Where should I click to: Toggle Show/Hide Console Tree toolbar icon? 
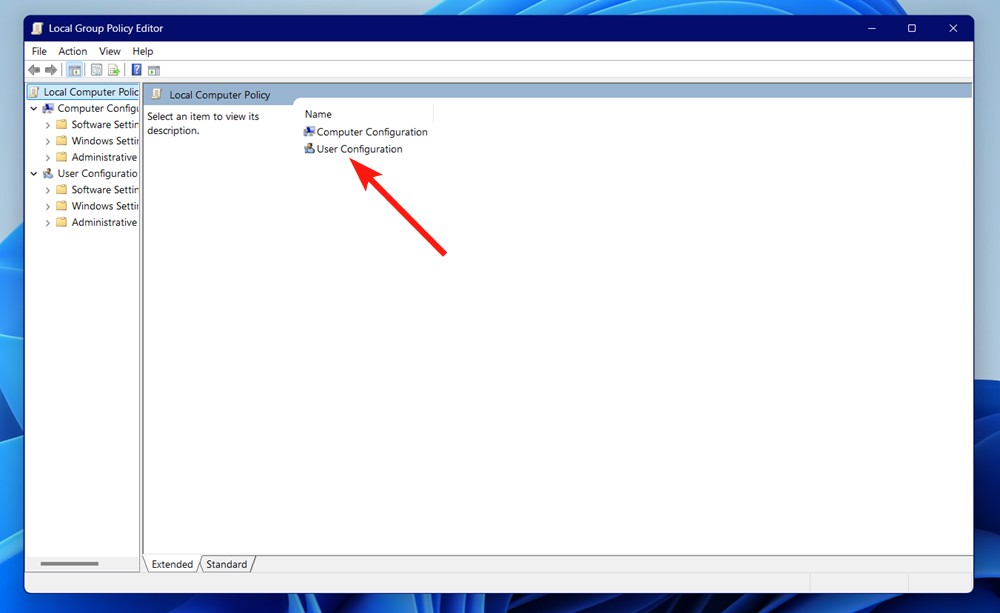click(x=75, y=70)
